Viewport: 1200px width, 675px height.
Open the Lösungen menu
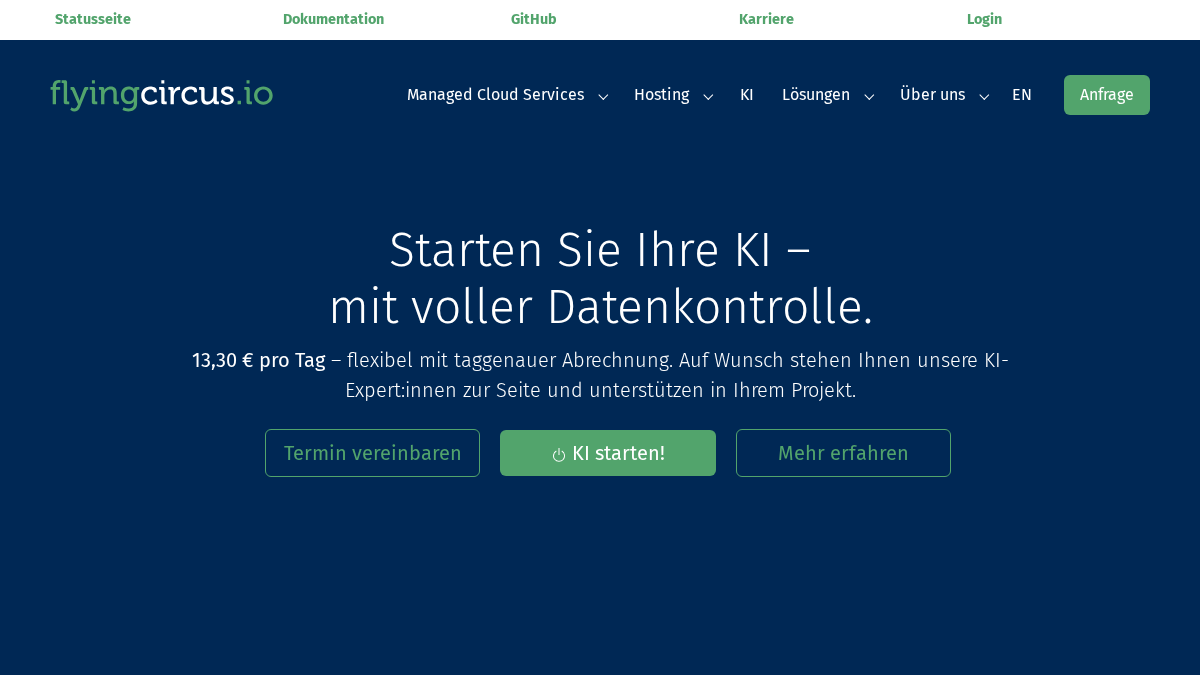pos(816,95)
